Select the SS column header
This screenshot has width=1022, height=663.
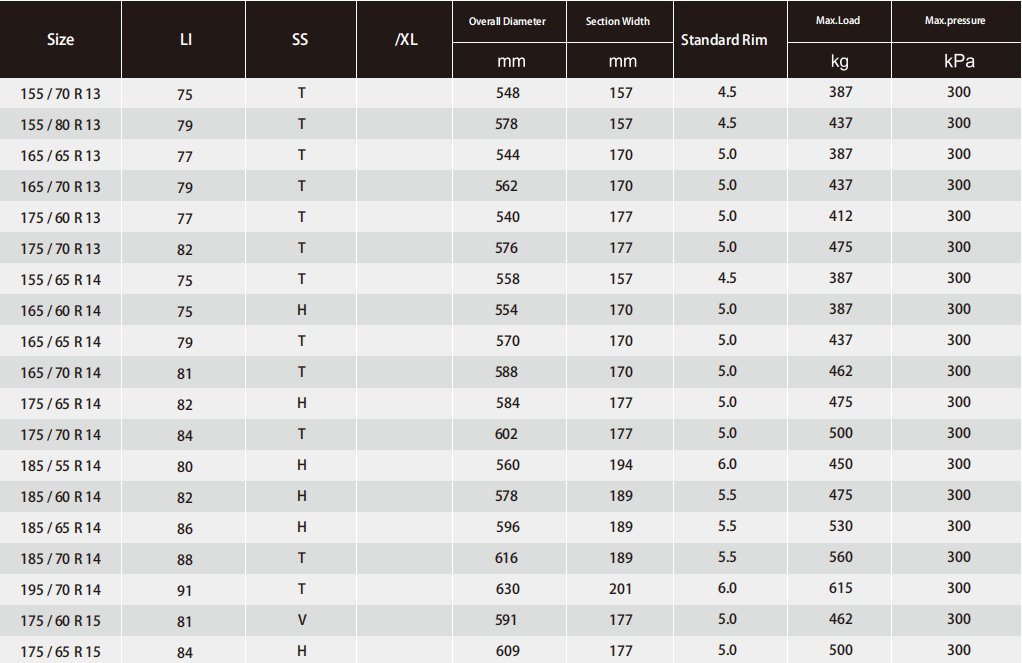click(301, 40)
